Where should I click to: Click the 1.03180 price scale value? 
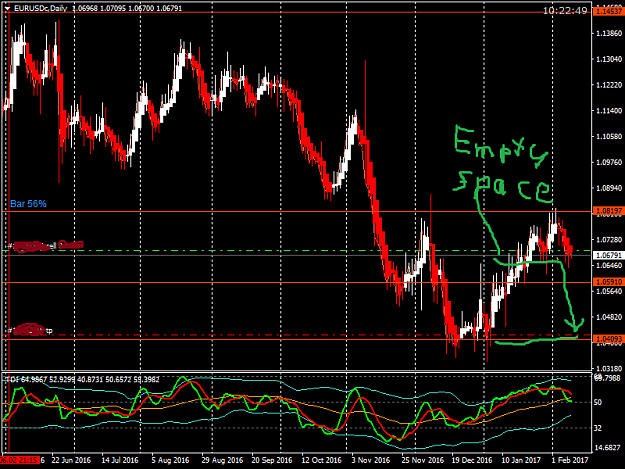(609, 368)
